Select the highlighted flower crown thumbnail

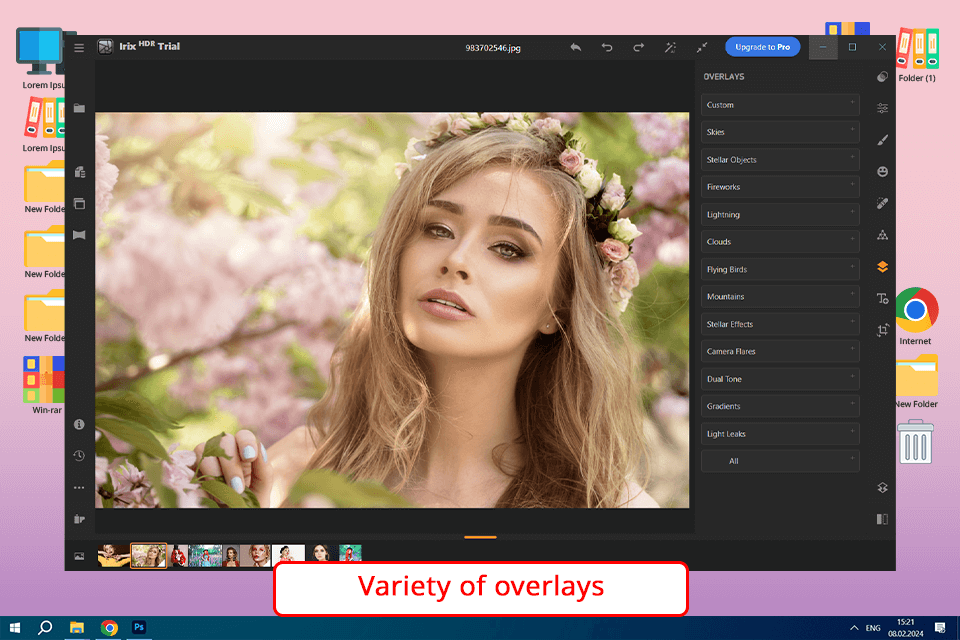(x=149, y=555)
